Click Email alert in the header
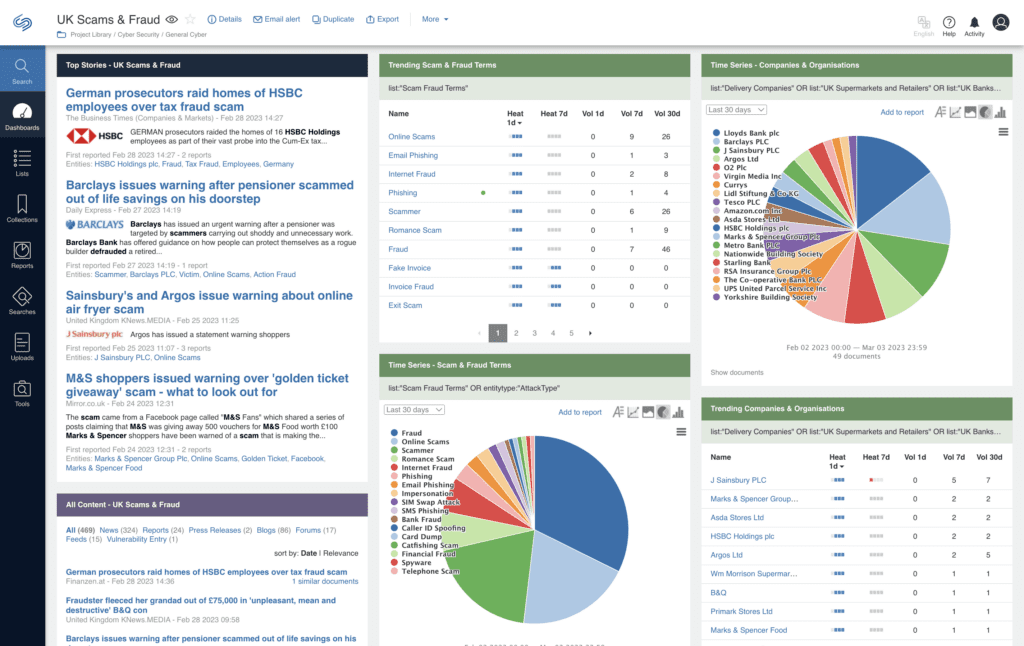Screen dimensions: 1024x646 [276, 20]
